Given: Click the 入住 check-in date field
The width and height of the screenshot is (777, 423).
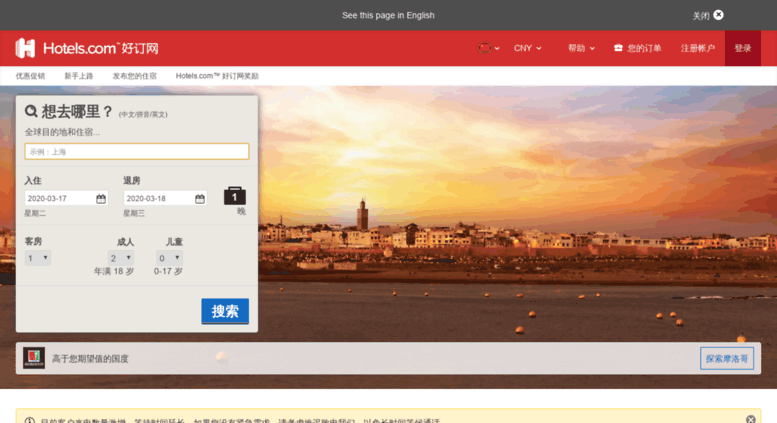Looking at the screenshot, I should pyautogui.click(x=66, y=198).
